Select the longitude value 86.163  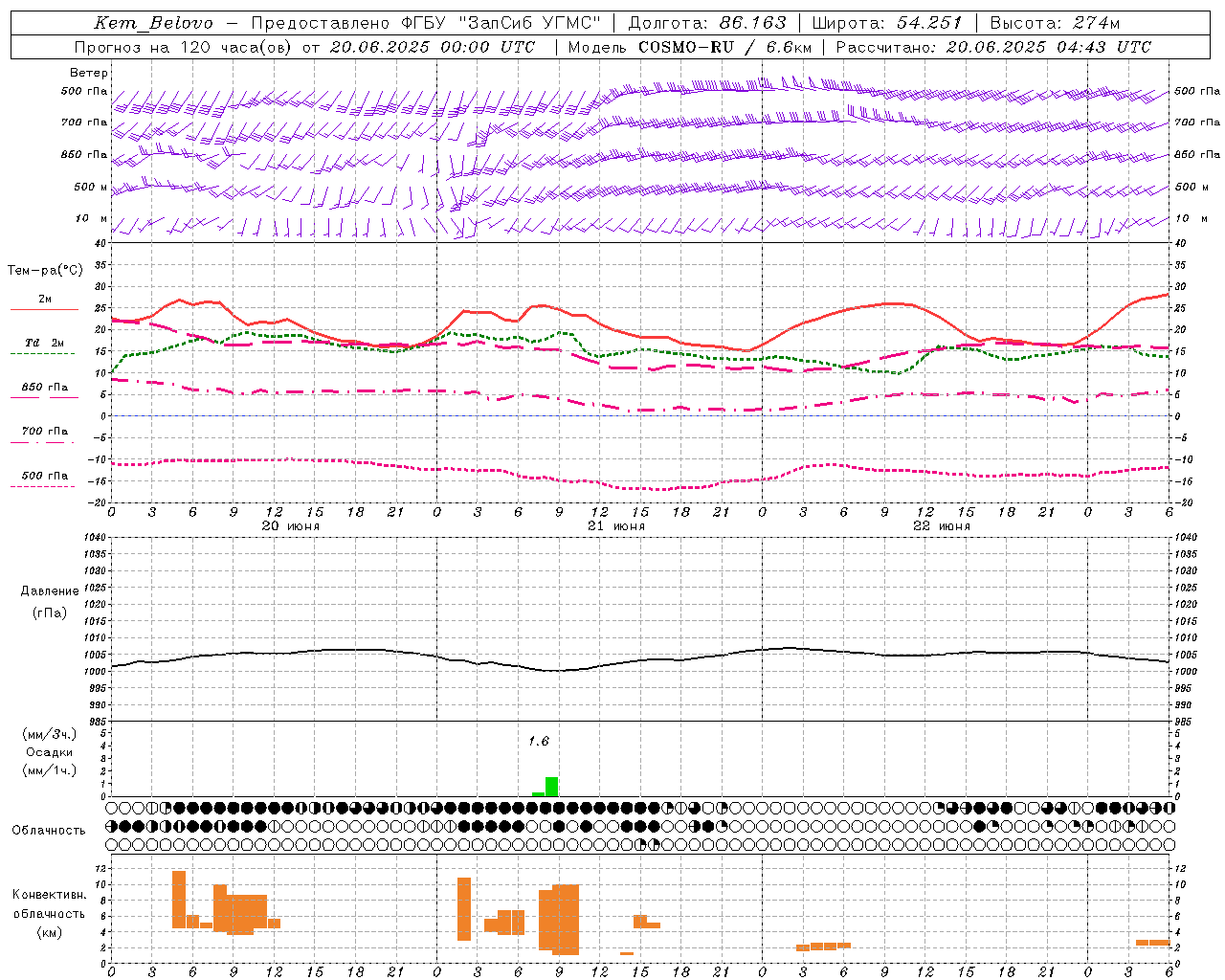[753, 23]
